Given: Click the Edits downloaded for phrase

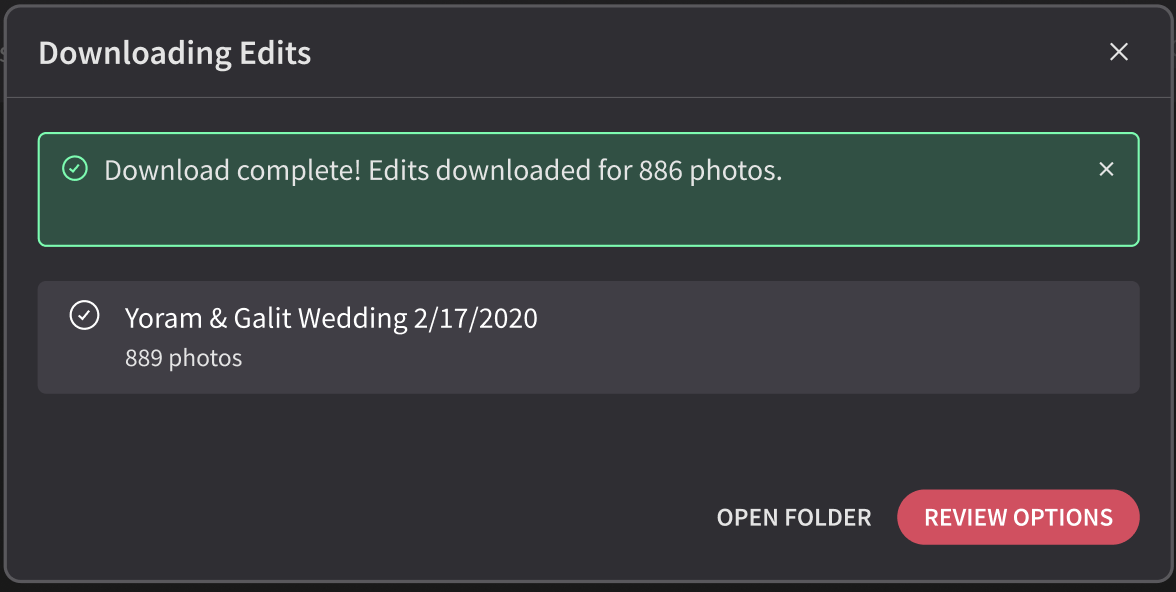Looking at the screenshot, I should [500, 170].
